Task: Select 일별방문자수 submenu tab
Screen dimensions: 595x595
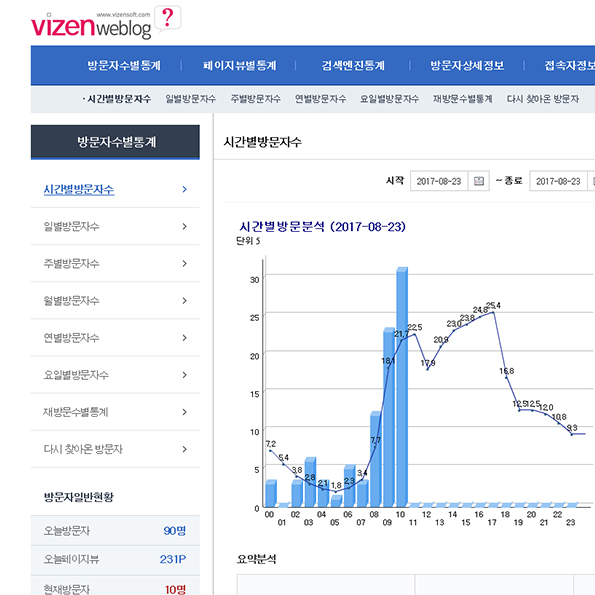Action: 190,99
